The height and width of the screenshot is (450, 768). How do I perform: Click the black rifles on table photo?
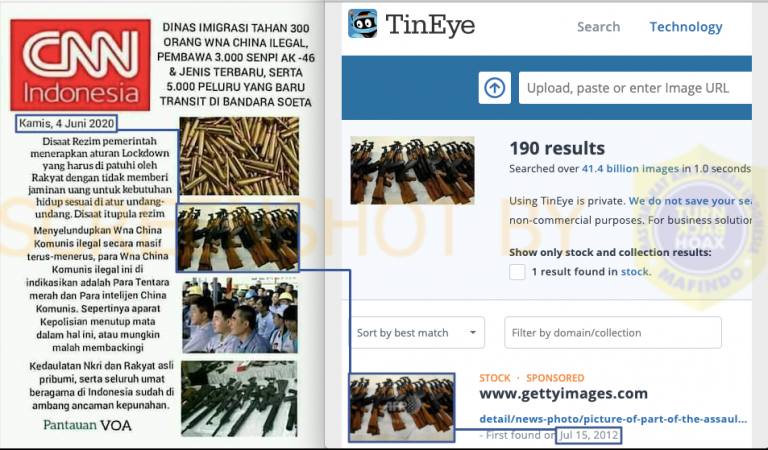point(239,399)
